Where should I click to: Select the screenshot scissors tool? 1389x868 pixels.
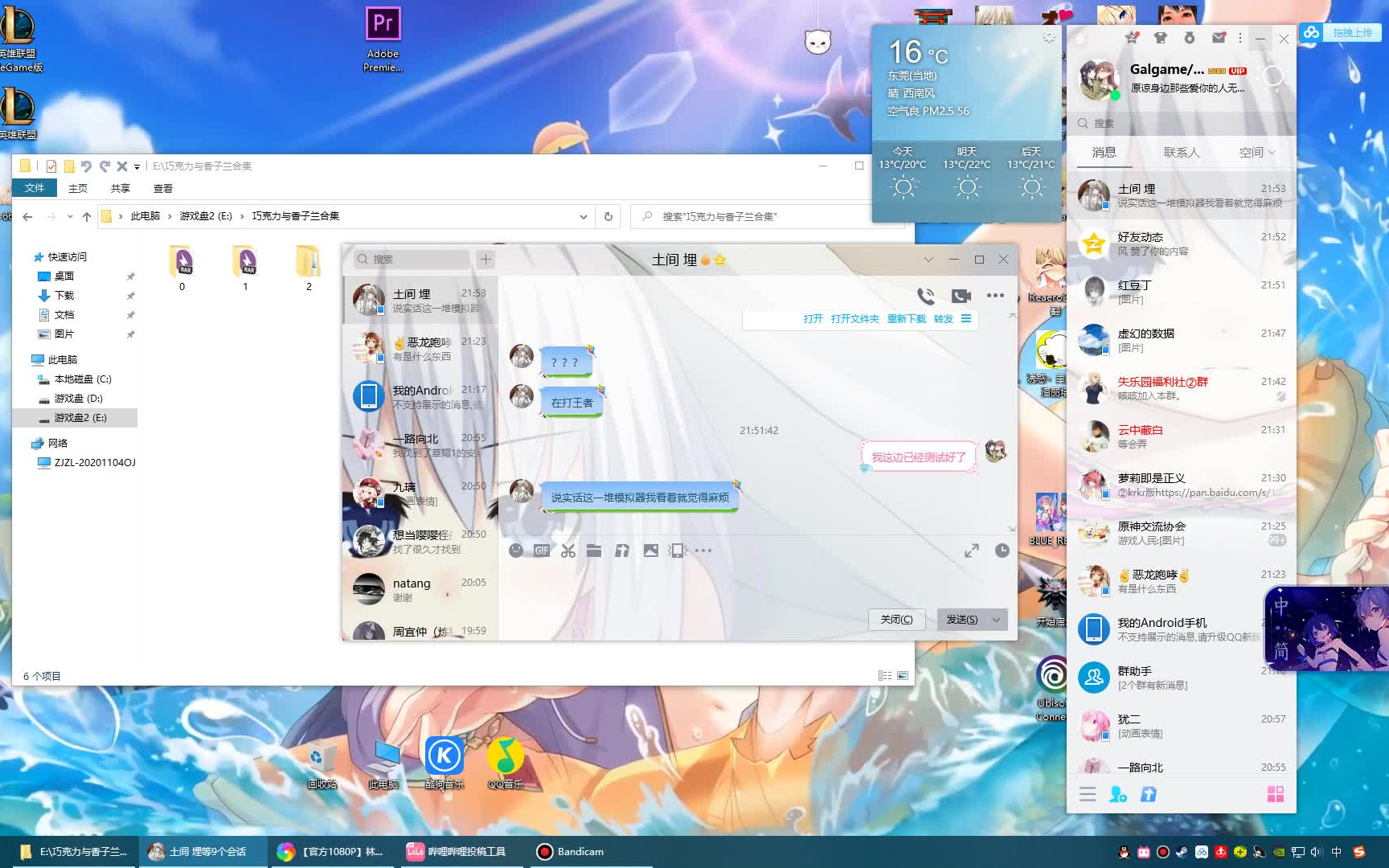[568, 551]
